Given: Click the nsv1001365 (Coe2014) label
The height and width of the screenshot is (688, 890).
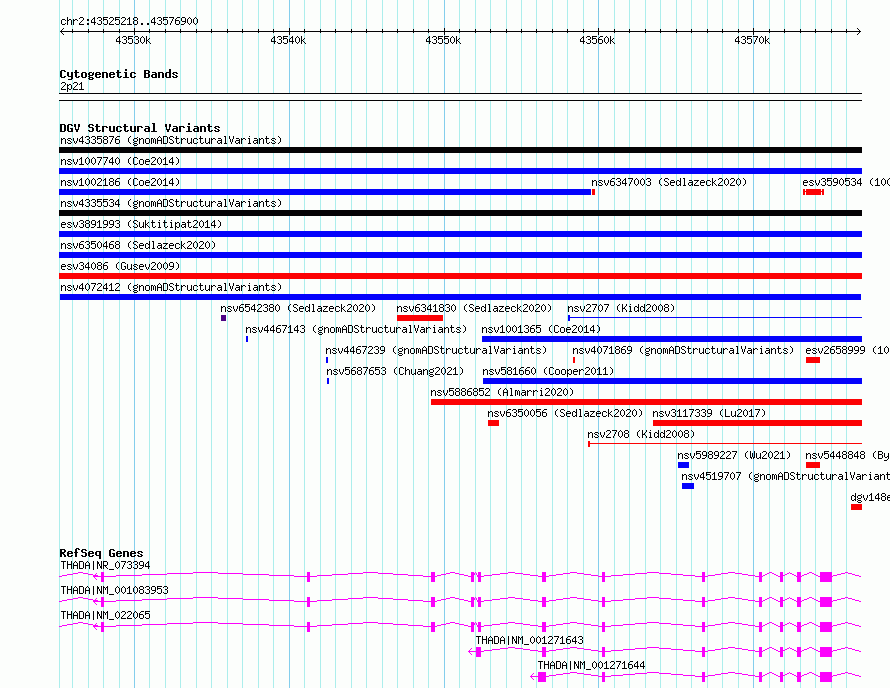Looking at the screenshot, I should (541, 329).
